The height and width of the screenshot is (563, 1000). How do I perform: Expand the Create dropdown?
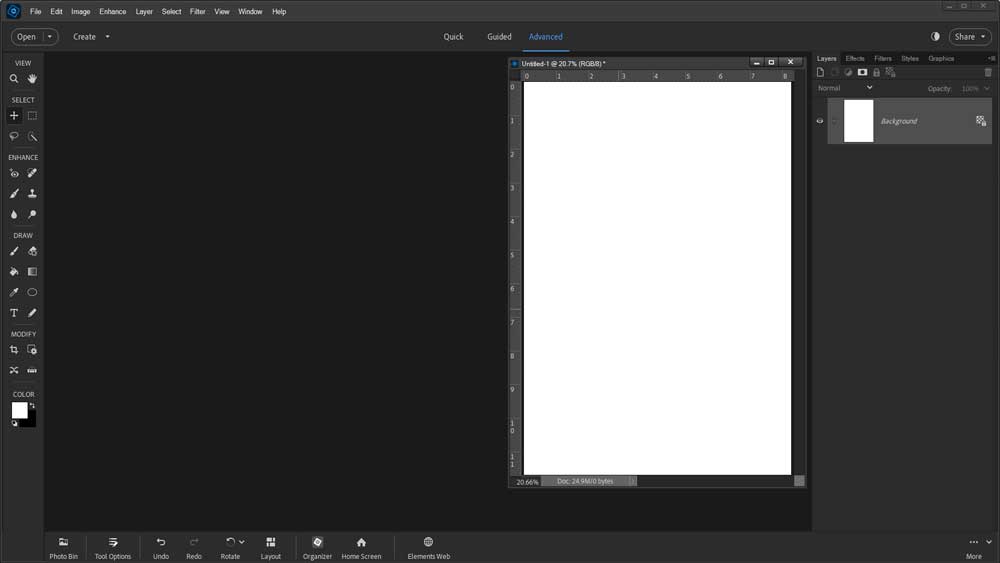[107, 36]
